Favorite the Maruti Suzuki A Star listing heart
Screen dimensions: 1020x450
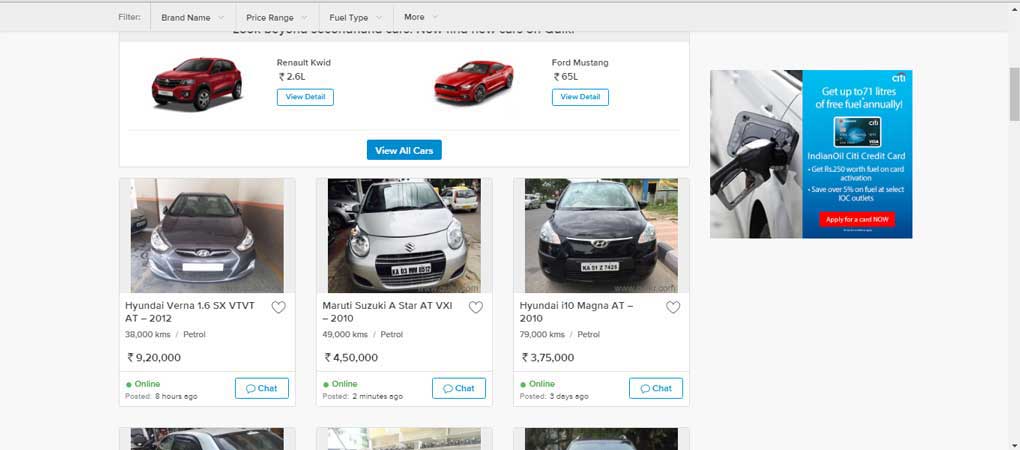[x=476, y=308]
